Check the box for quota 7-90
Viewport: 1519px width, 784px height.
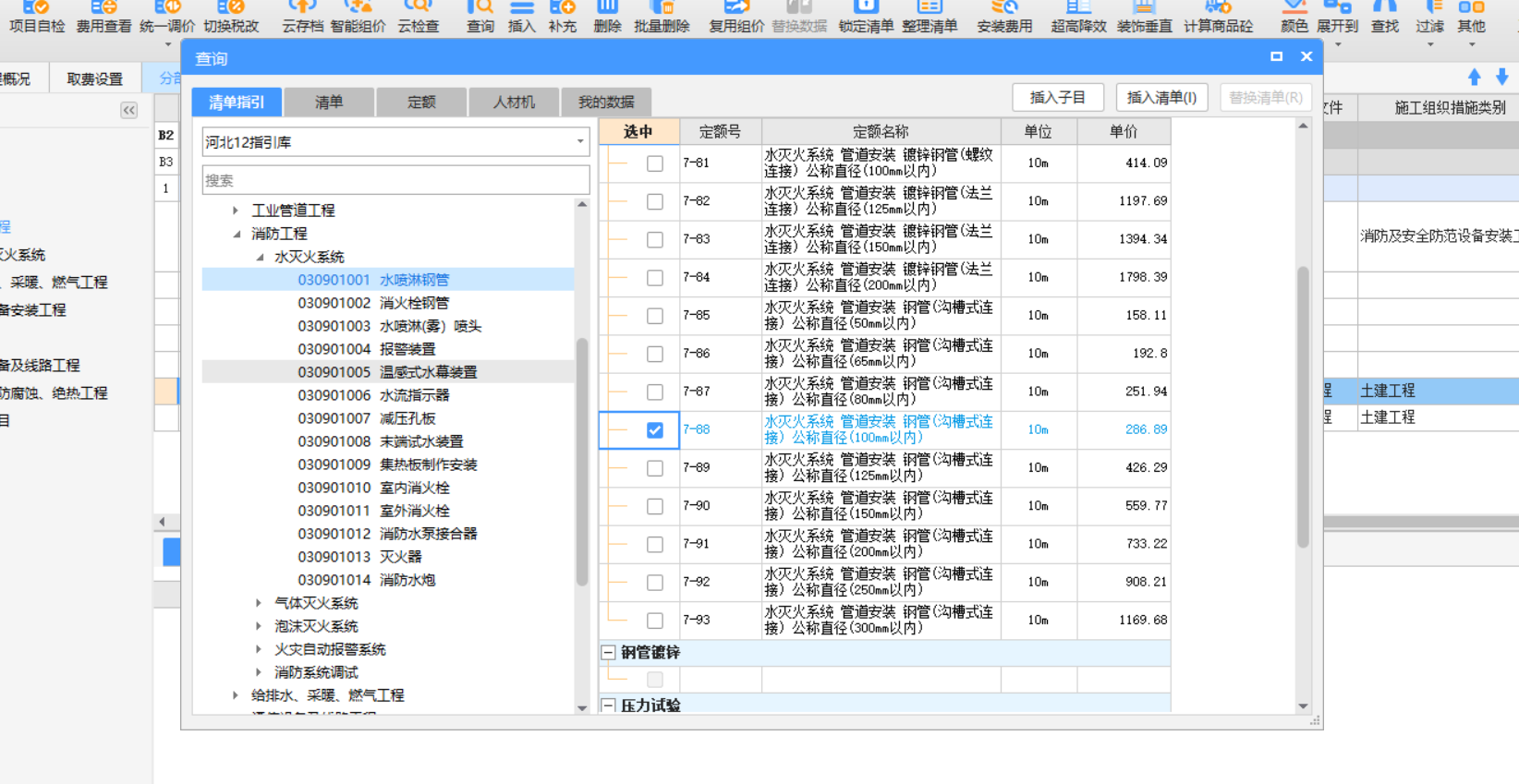point(655,506)
